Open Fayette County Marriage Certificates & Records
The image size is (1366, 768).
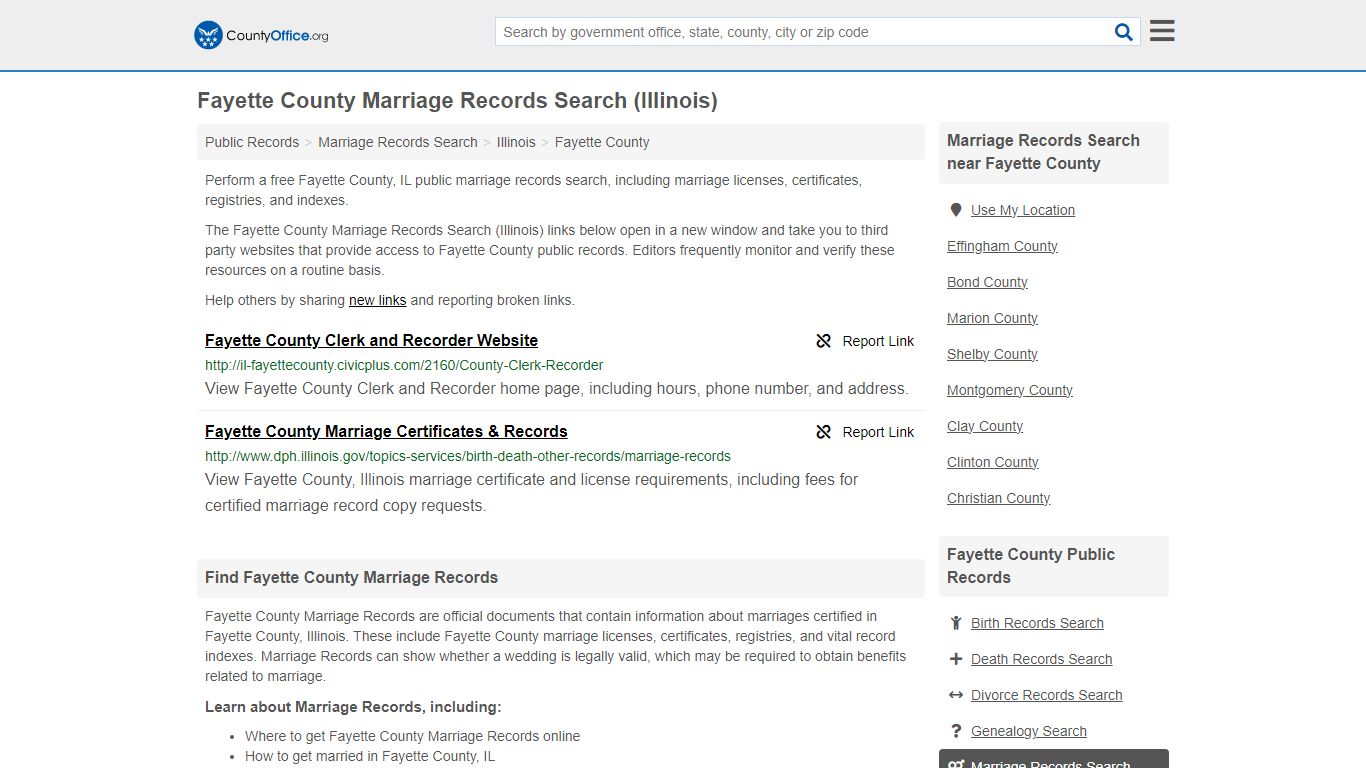point(386,431)
